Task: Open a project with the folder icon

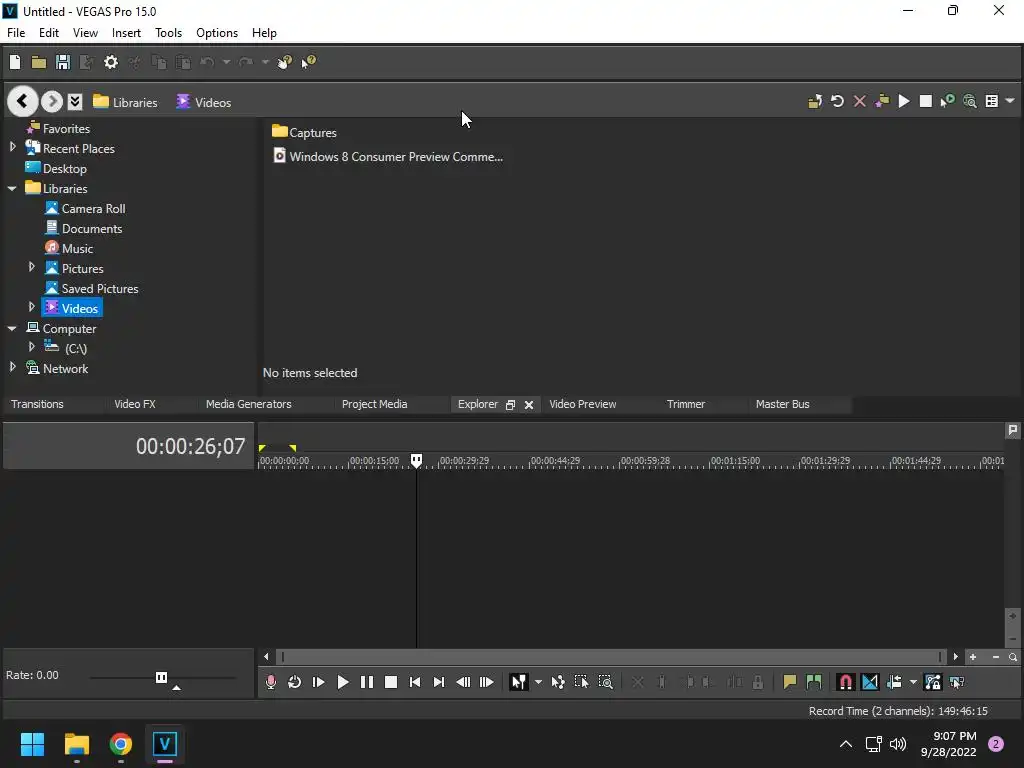Action: 39,62
